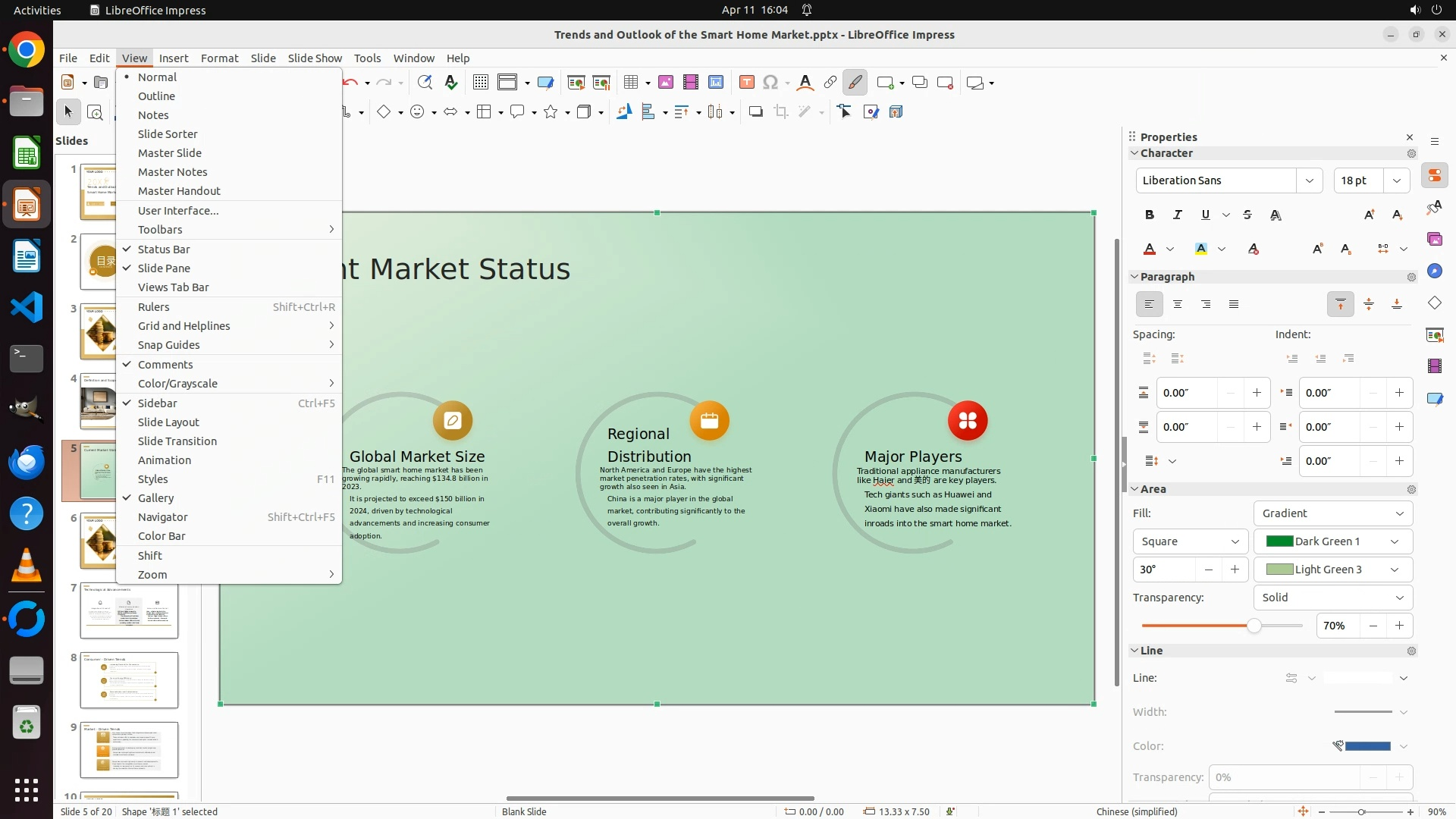Click the Insert Table toolbar icon

click(x=631, y=83)
